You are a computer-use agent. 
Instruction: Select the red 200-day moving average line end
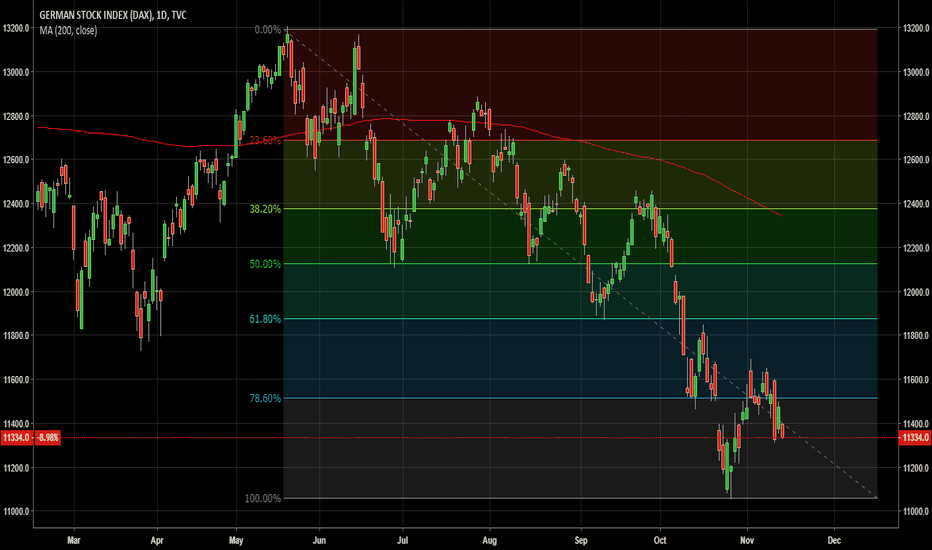pyautogui.click(x=781, y=215)
